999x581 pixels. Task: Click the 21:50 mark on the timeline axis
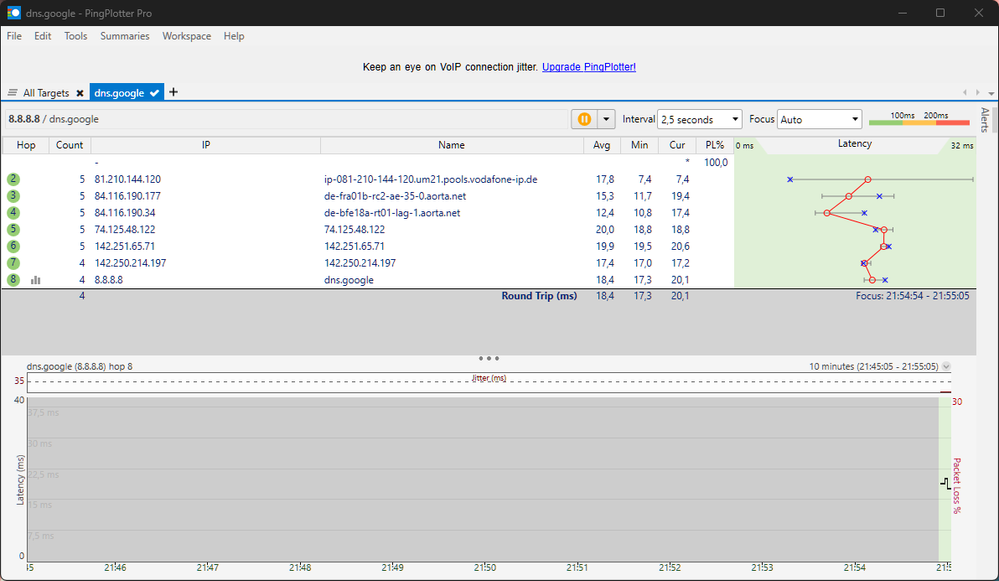485,567
